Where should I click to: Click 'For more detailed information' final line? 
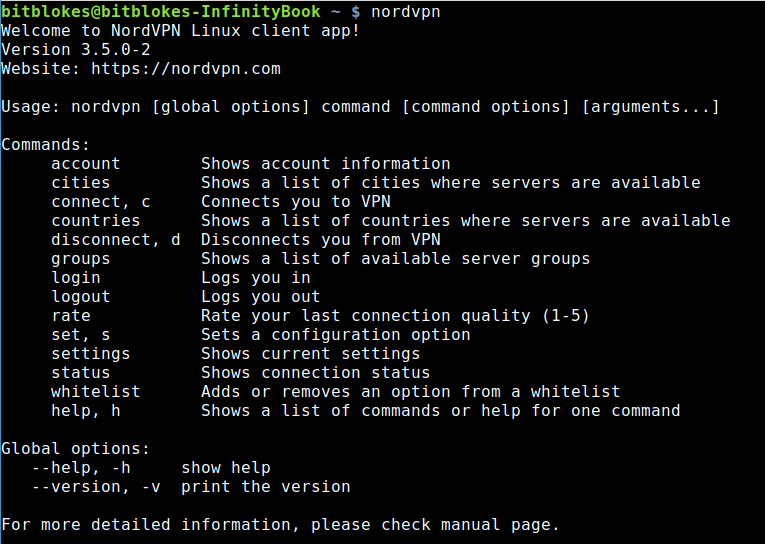tap(281, 525)
